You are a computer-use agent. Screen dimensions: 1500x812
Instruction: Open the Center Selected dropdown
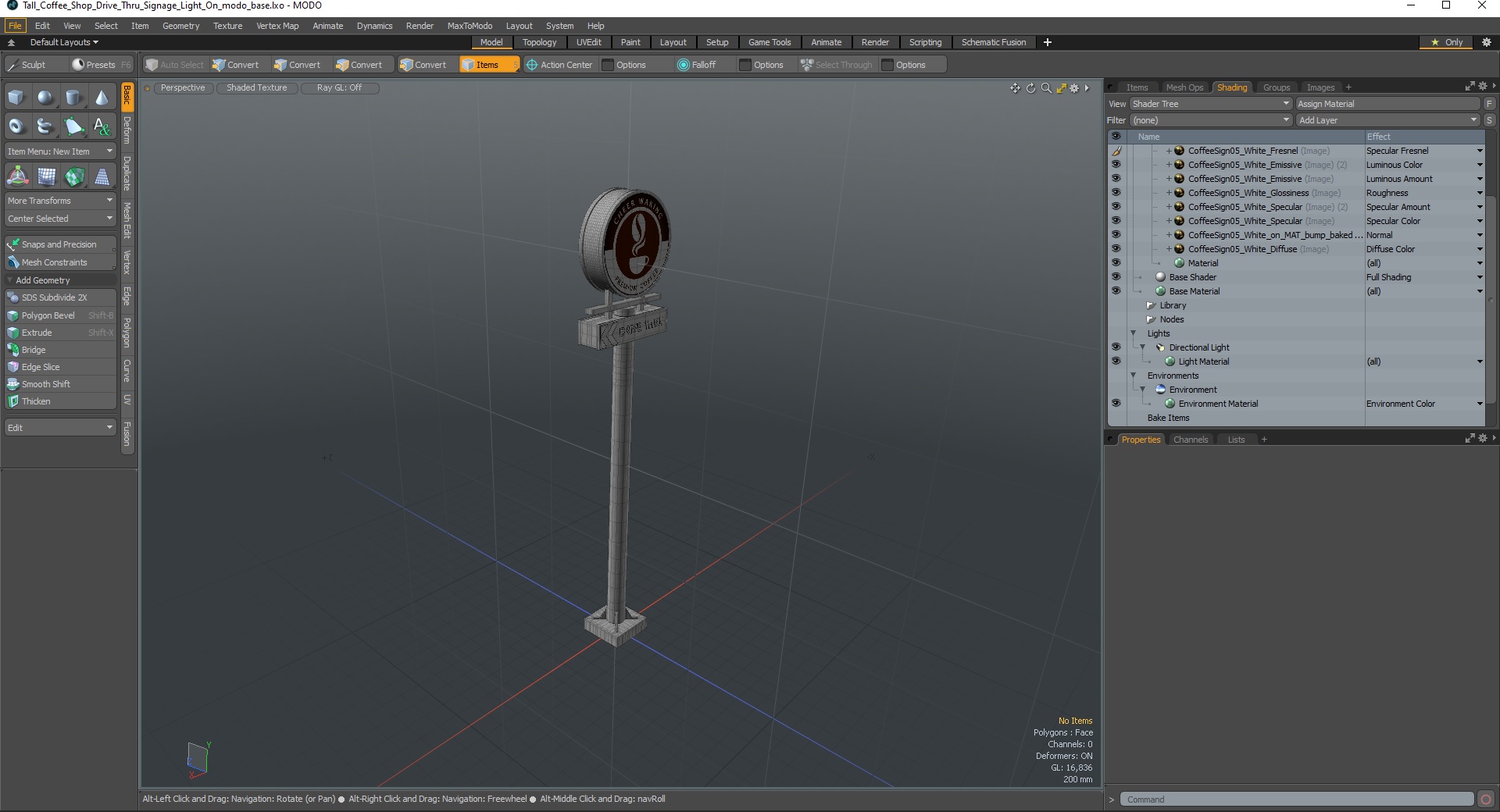point(60,219)
